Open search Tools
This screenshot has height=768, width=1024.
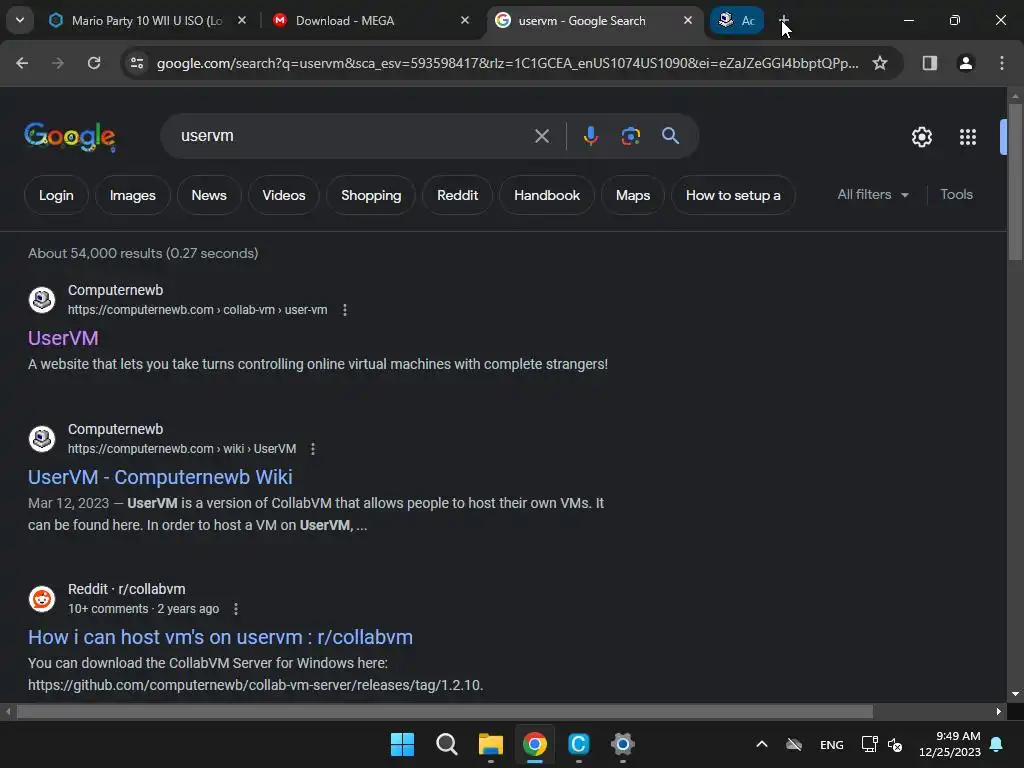[956, 195]
